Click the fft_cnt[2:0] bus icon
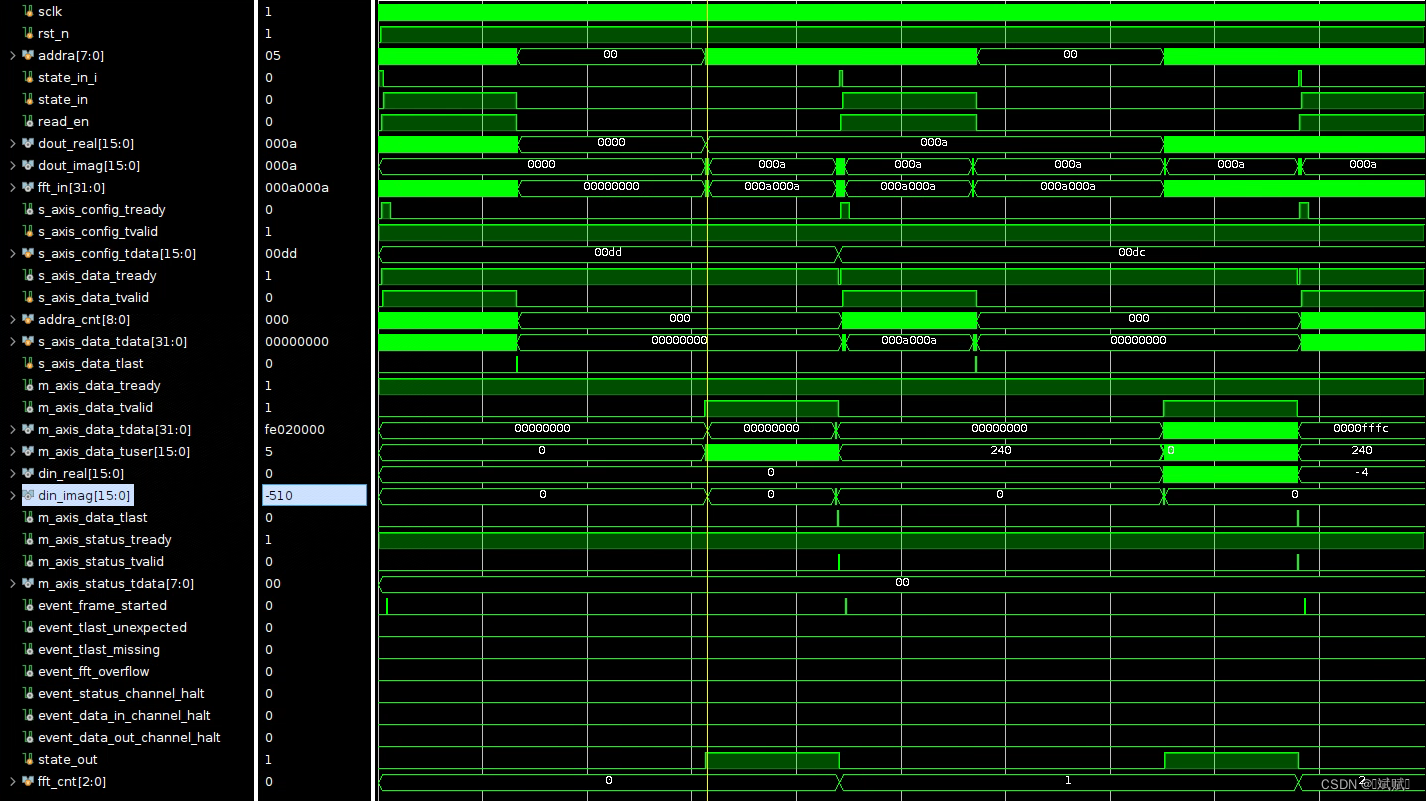The image size is (1426, 801). tap(28, 782)
